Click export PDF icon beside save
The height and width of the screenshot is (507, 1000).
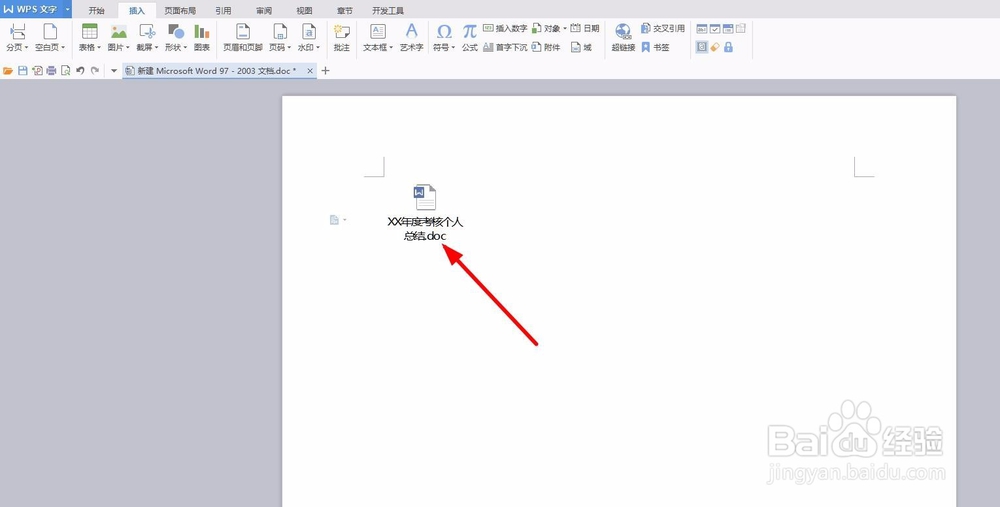[x=38, y=71]
